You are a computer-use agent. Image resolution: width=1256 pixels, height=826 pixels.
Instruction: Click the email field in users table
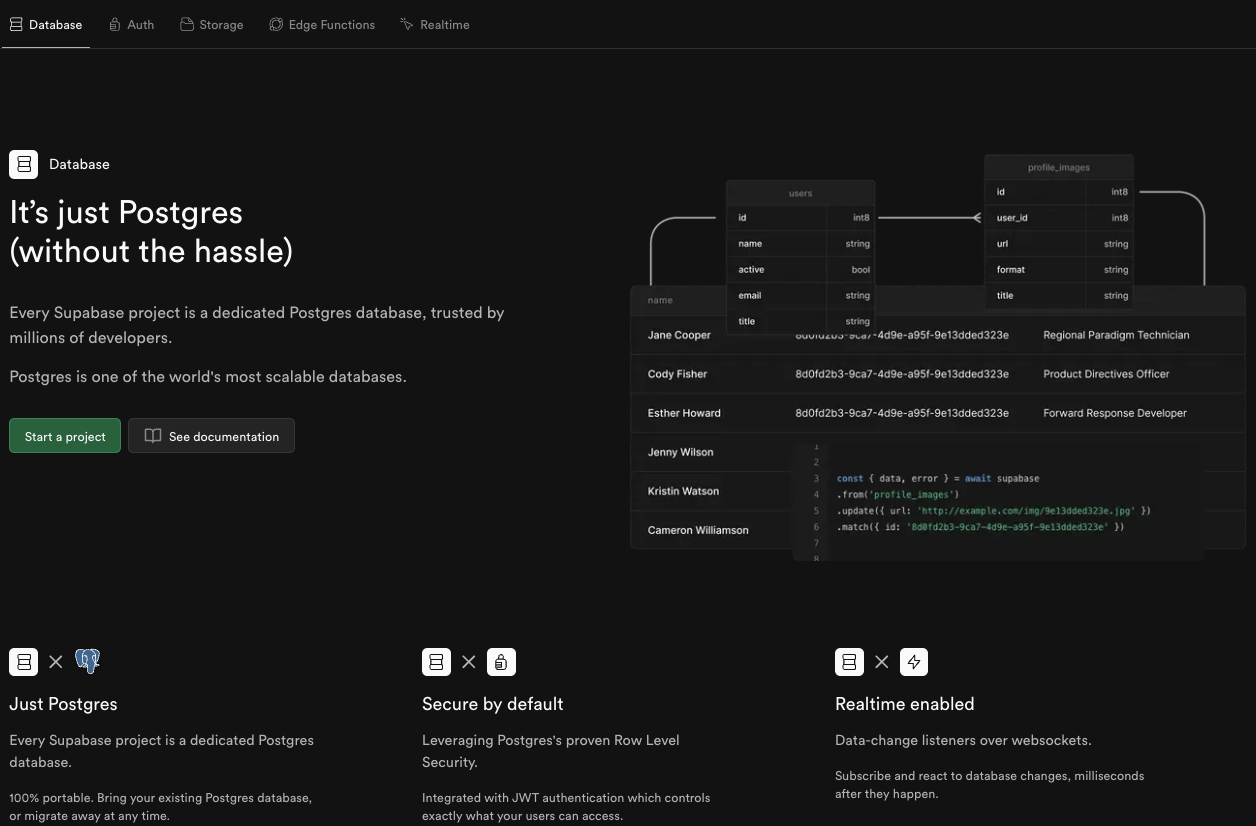click(x=800, y=295)
